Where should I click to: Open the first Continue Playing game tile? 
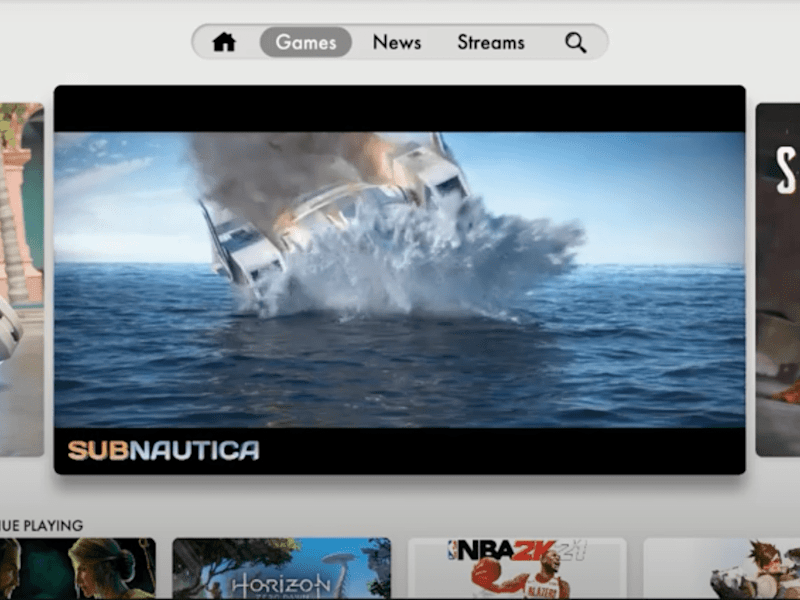point(78,568)
